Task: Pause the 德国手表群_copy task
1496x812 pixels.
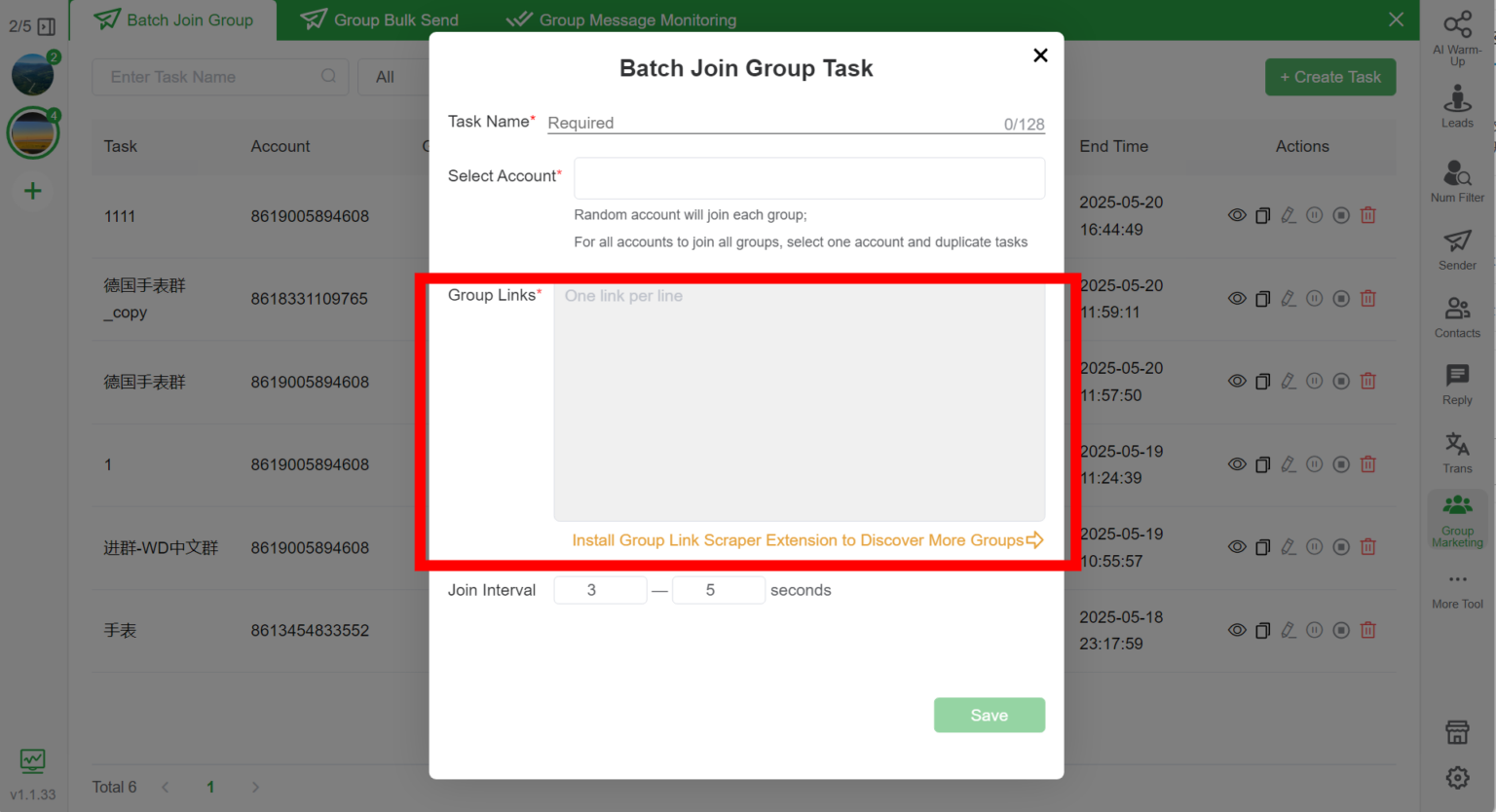Action: [x=1315, y=299]
